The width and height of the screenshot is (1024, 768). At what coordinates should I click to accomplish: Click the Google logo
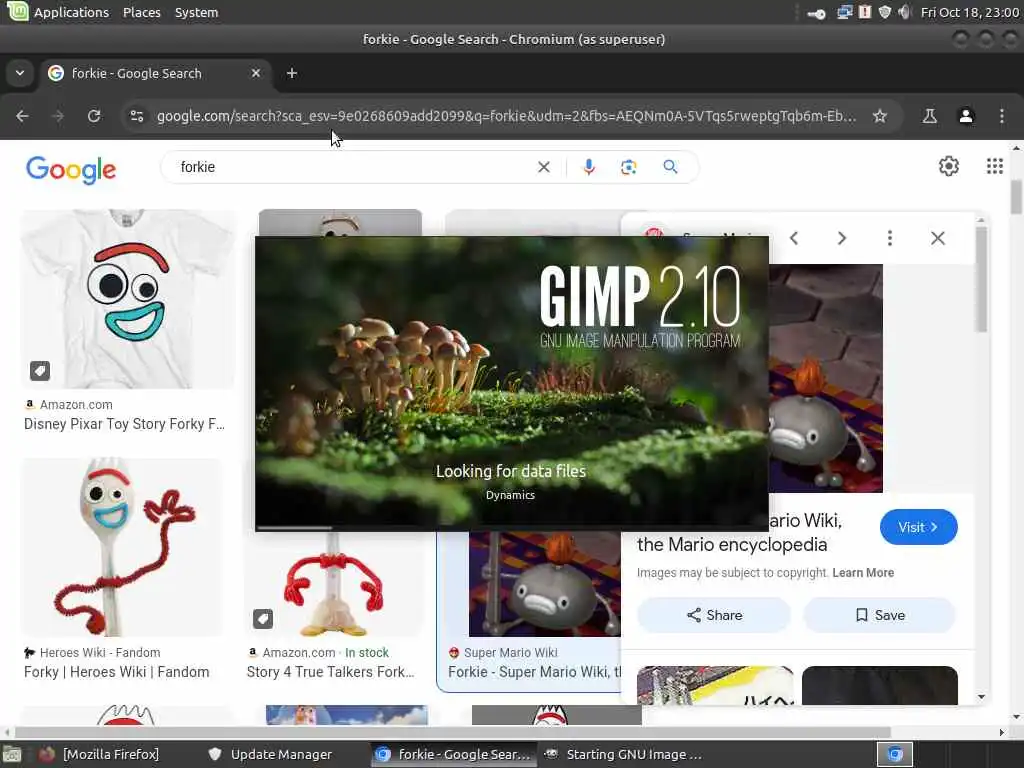71,169
